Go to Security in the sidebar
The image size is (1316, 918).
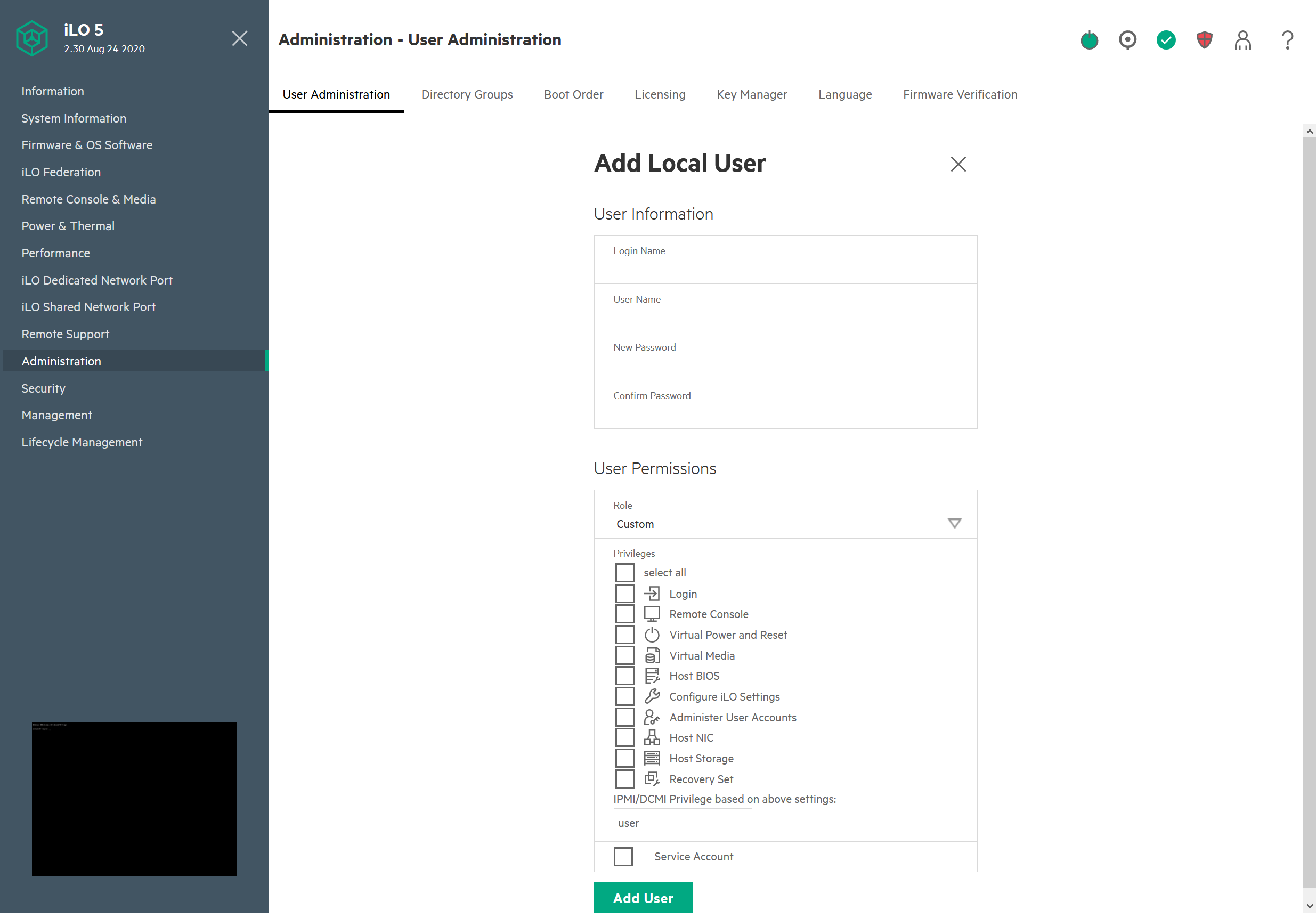[44, 388]
